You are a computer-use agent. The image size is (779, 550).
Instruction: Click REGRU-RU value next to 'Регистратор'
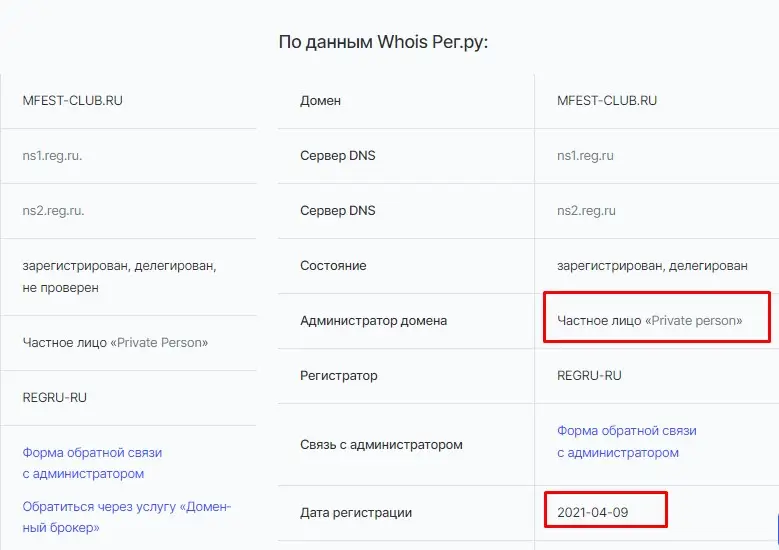pyautogui.click(x=589, y=376)
